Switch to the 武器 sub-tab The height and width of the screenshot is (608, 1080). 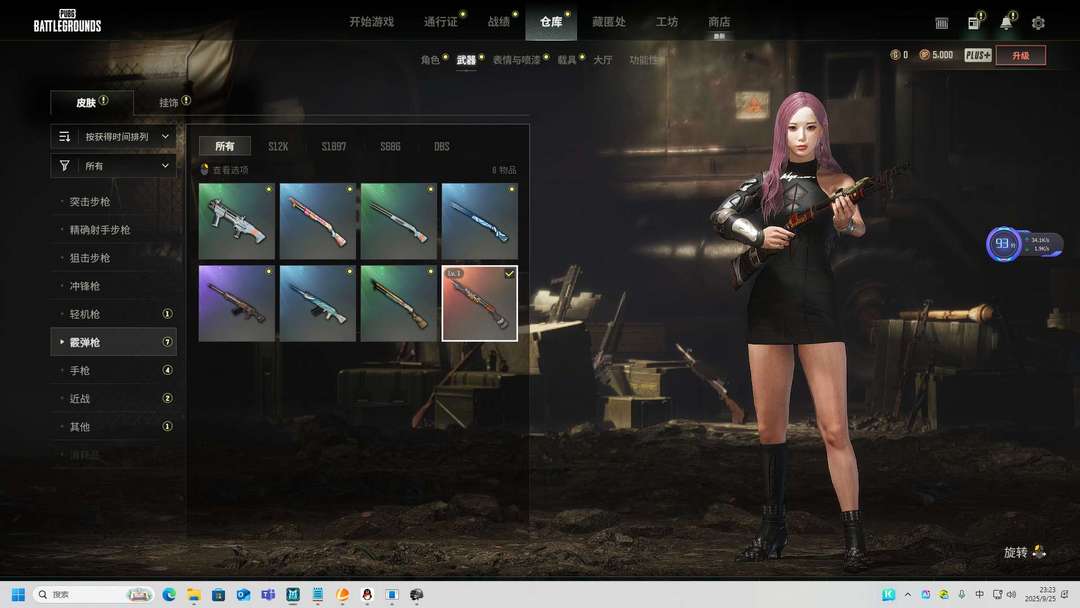pos(466,60)
